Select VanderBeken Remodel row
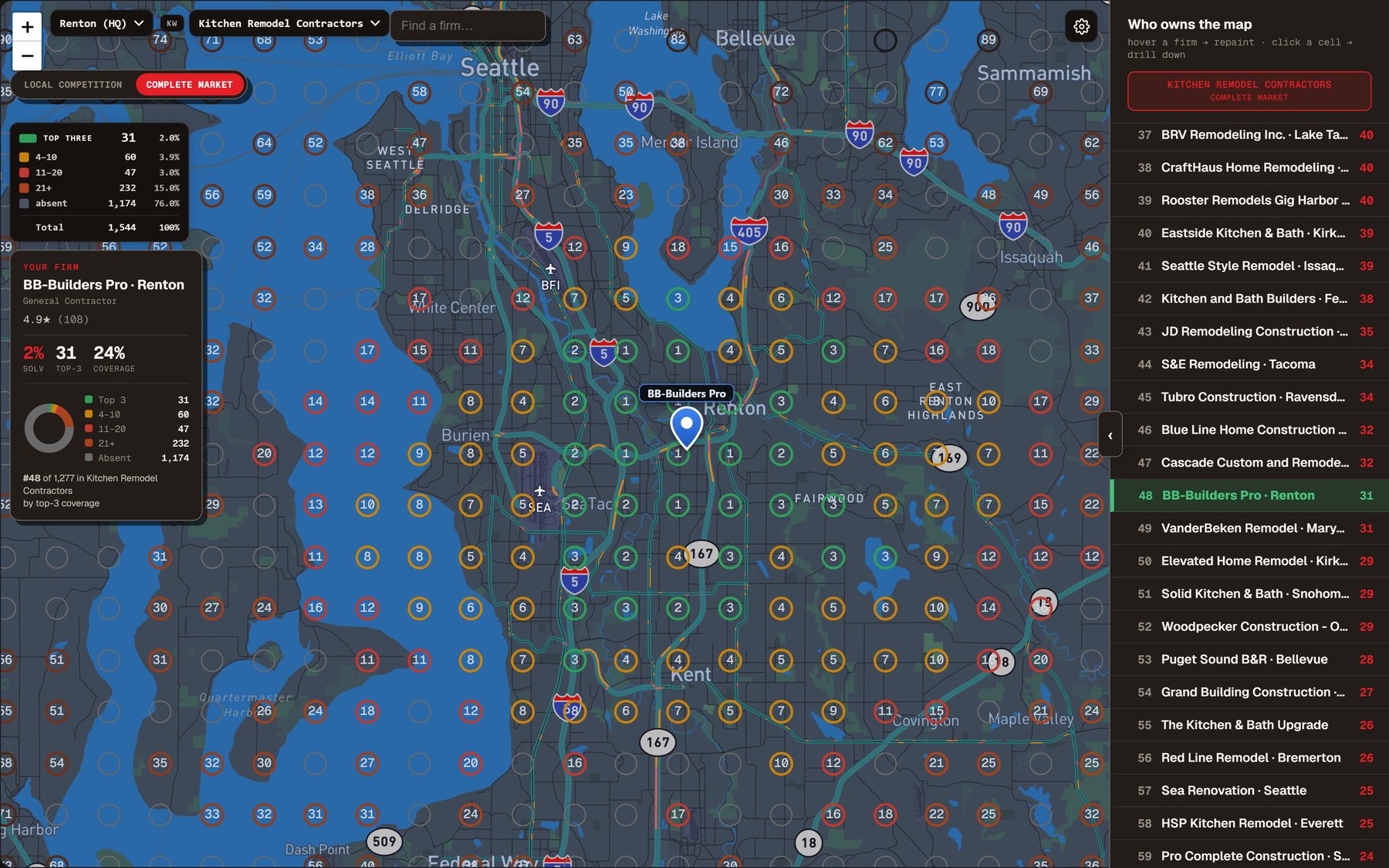The width and height of the screenshot is (1389, 868). click(1250, 529)
